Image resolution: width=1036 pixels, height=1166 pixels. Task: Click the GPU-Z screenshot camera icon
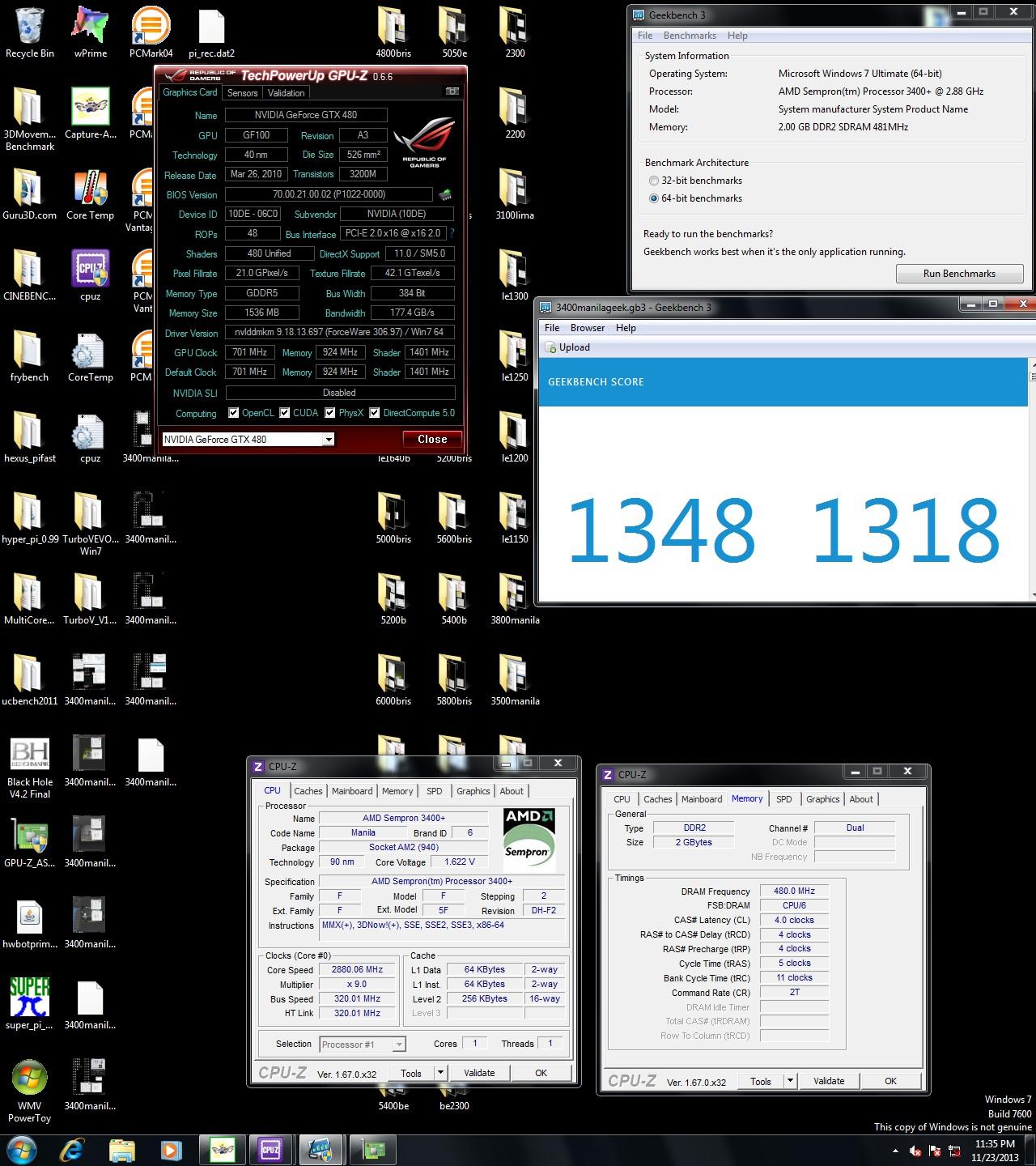(452, 91)
